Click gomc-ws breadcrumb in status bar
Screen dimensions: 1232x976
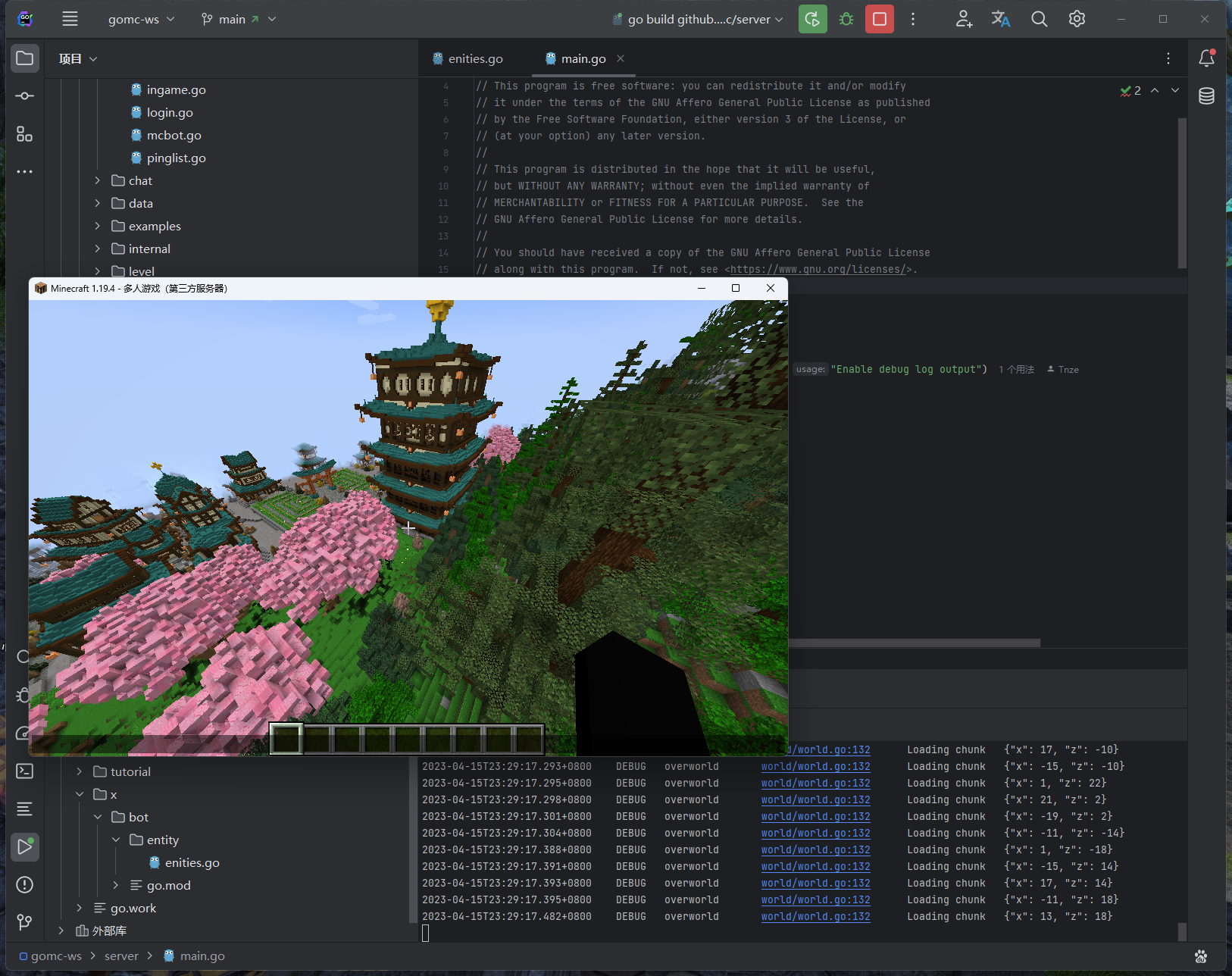(x=50, y=956)
